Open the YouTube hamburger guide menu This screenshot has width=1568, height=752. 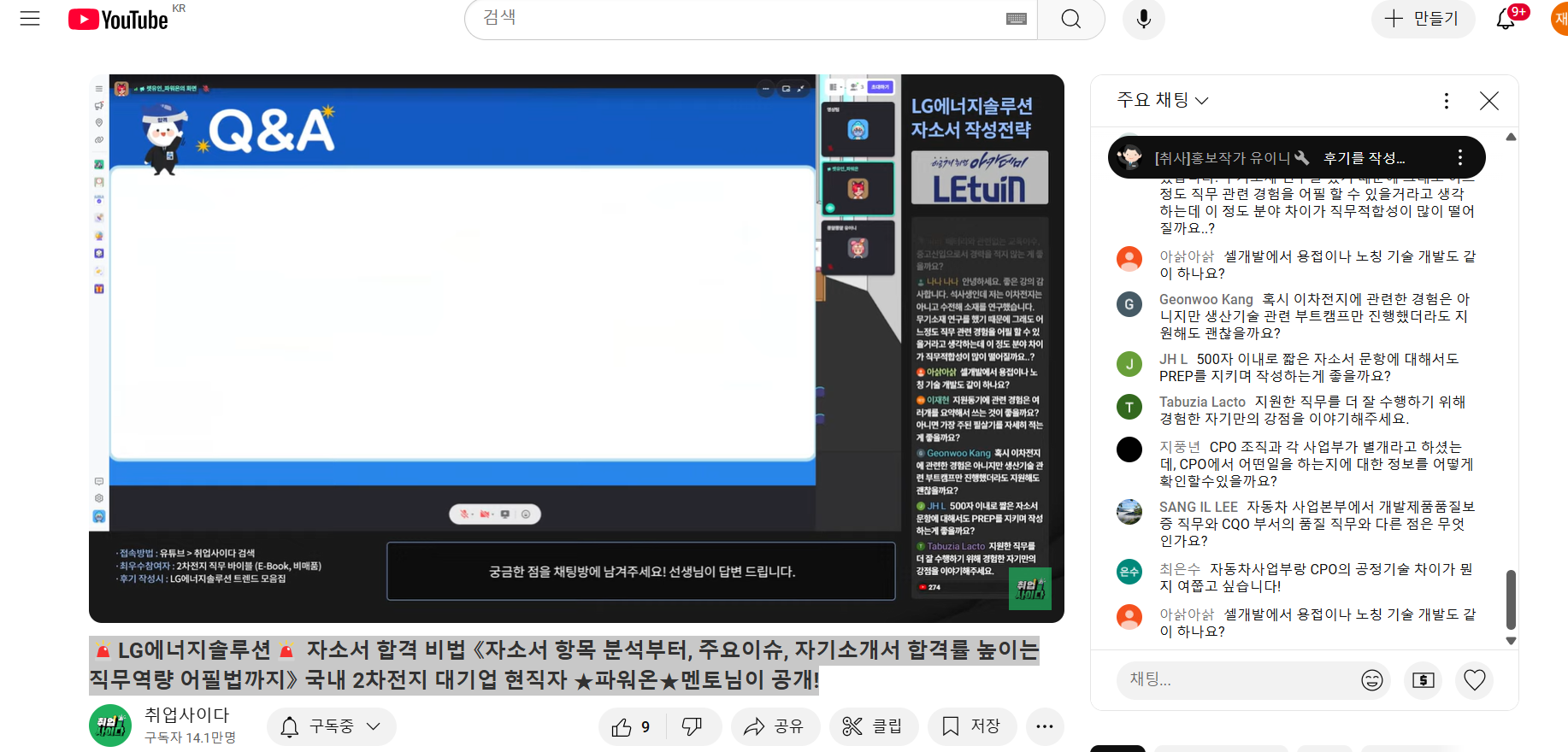click(x=30, y=19)
